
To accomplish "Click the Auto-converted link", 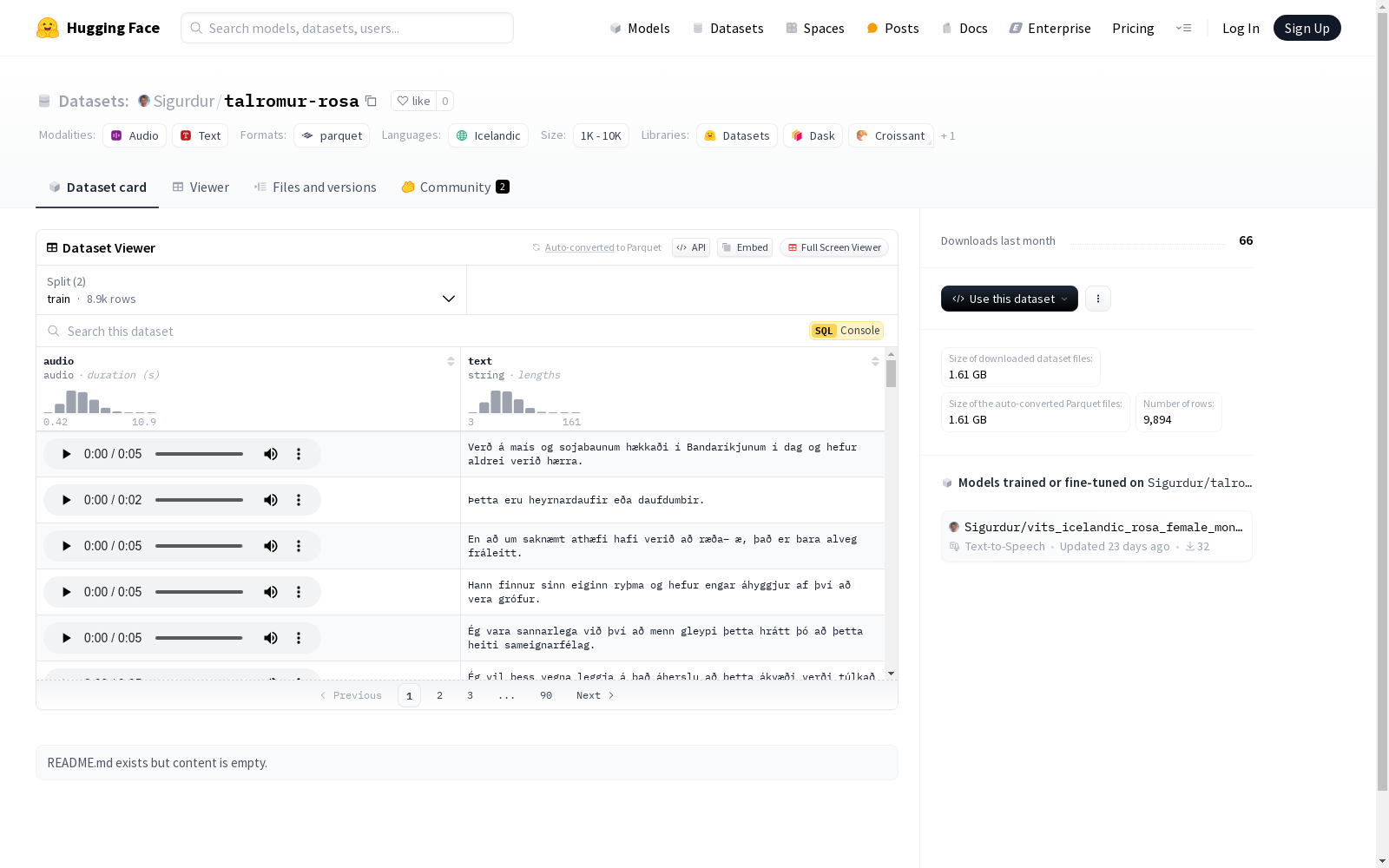I will tap(579, 247).
